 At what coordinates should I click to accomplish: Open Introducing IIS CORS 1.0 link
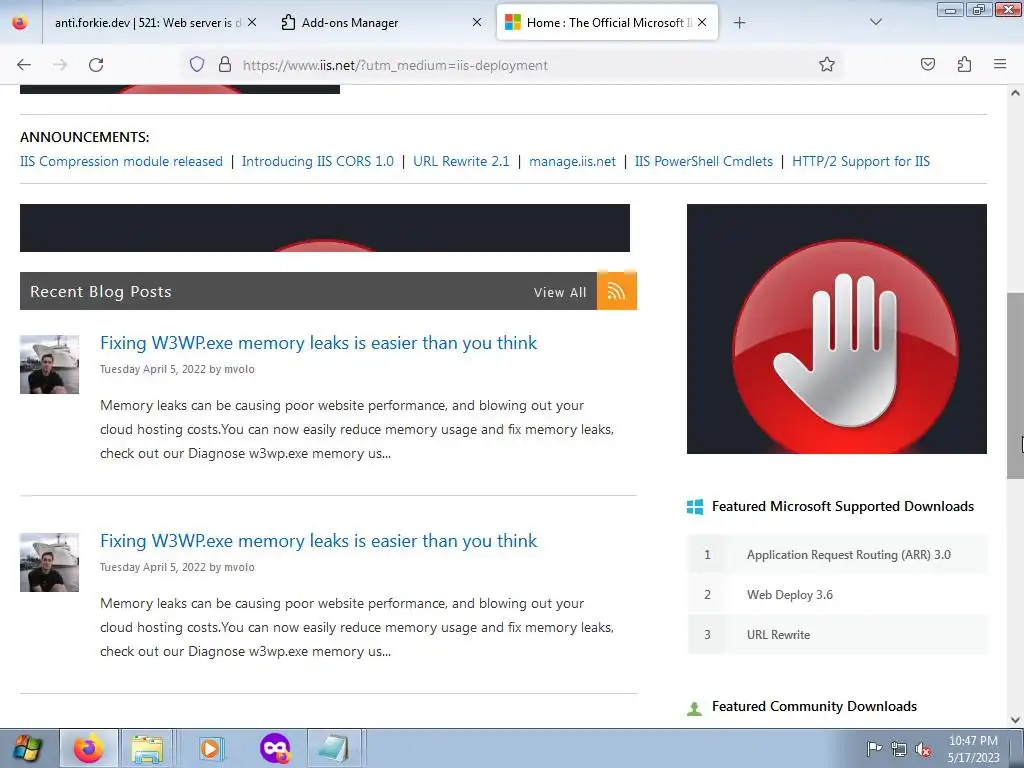point(318,161)
